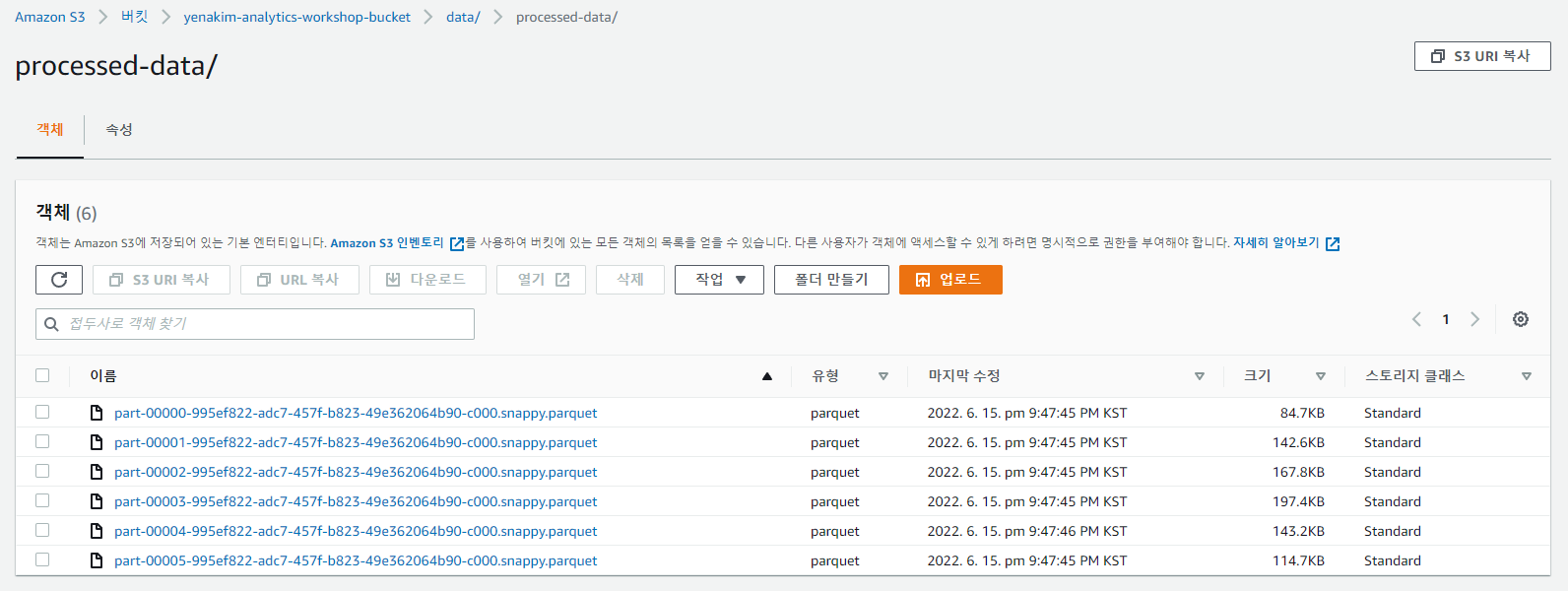Screen dimensions: 1568x591
Task: Click the 197.4KB size cell
Action: point(1298,501)
